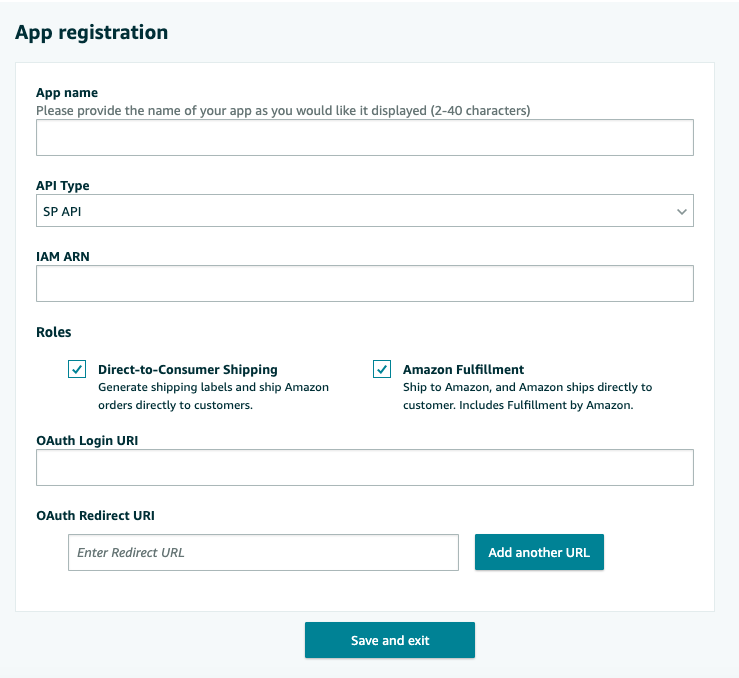Click the Save and exit button
This screenshot has height=678, width=739.
tap(389, 640)
